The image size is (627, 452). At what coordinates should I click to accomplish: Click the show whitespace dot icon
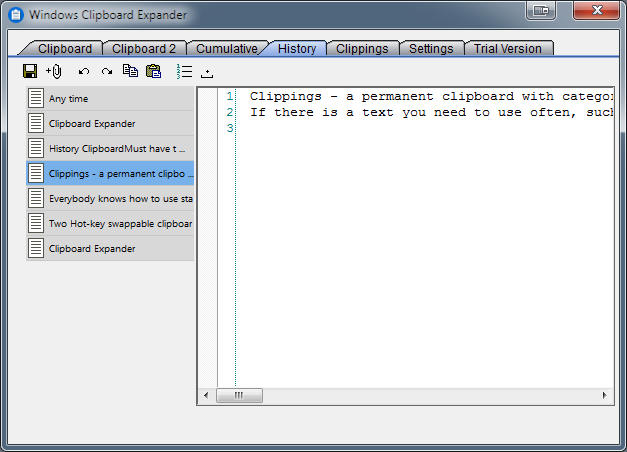(x=207, y=73)
